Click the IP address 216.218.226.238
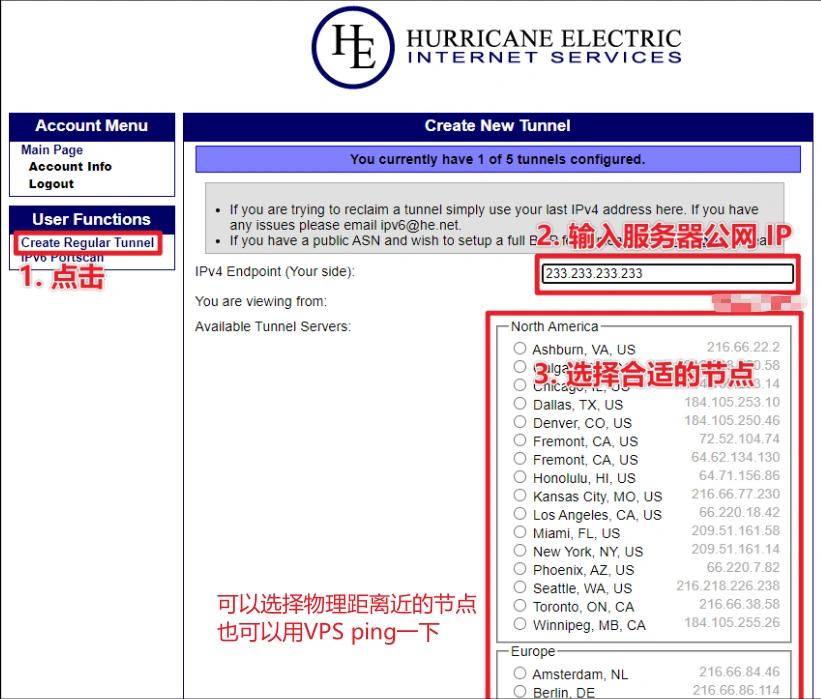The height and width of the screenshot is (699, 821). pyautogui.click(x=728, y=585)
